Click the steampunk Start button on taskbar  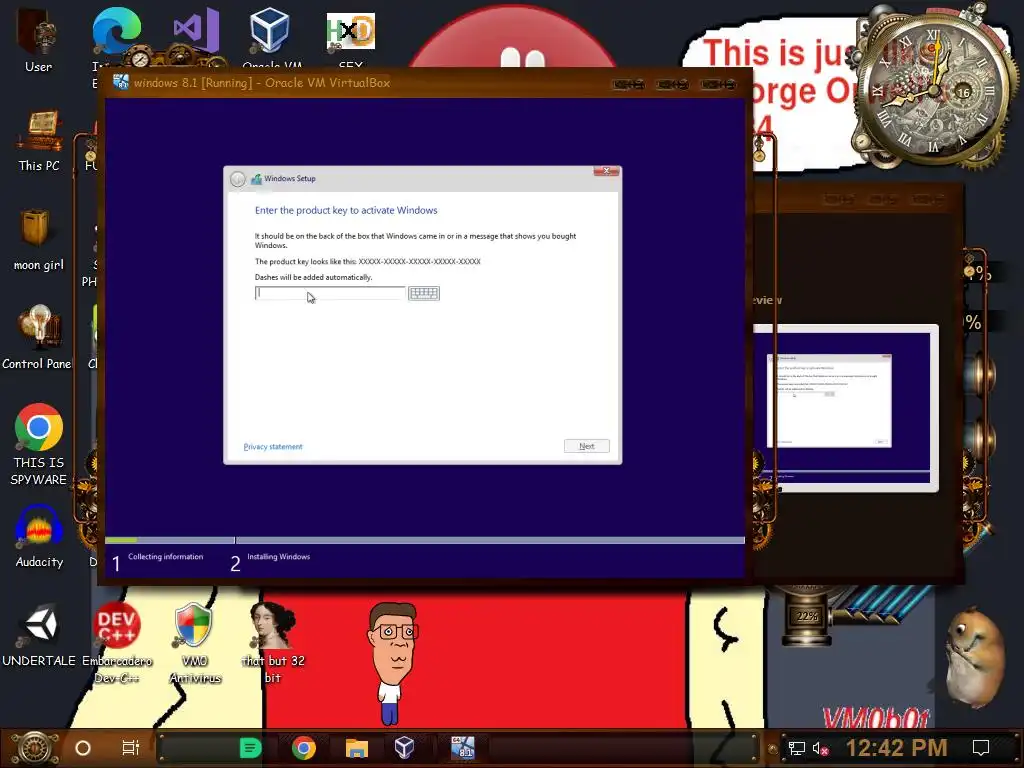pos(34,748)
